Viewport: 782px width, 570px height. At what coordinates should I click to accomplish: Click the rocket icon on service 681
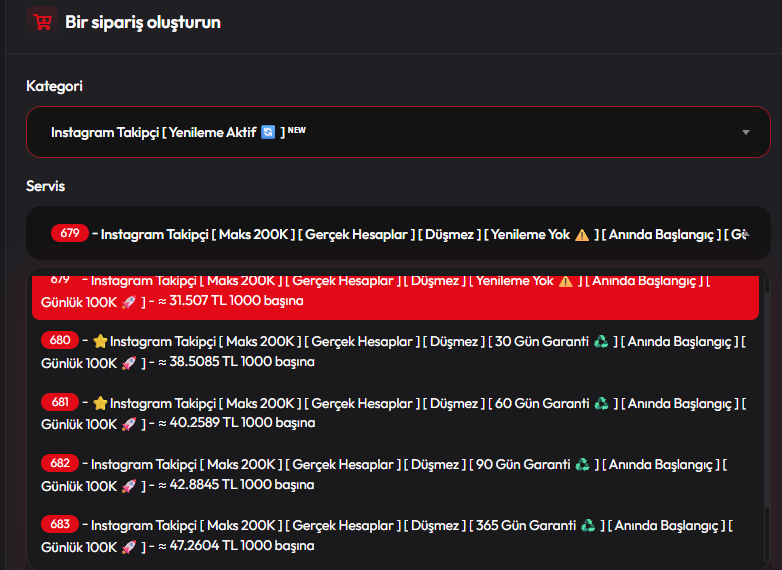[x=129, y=424]
